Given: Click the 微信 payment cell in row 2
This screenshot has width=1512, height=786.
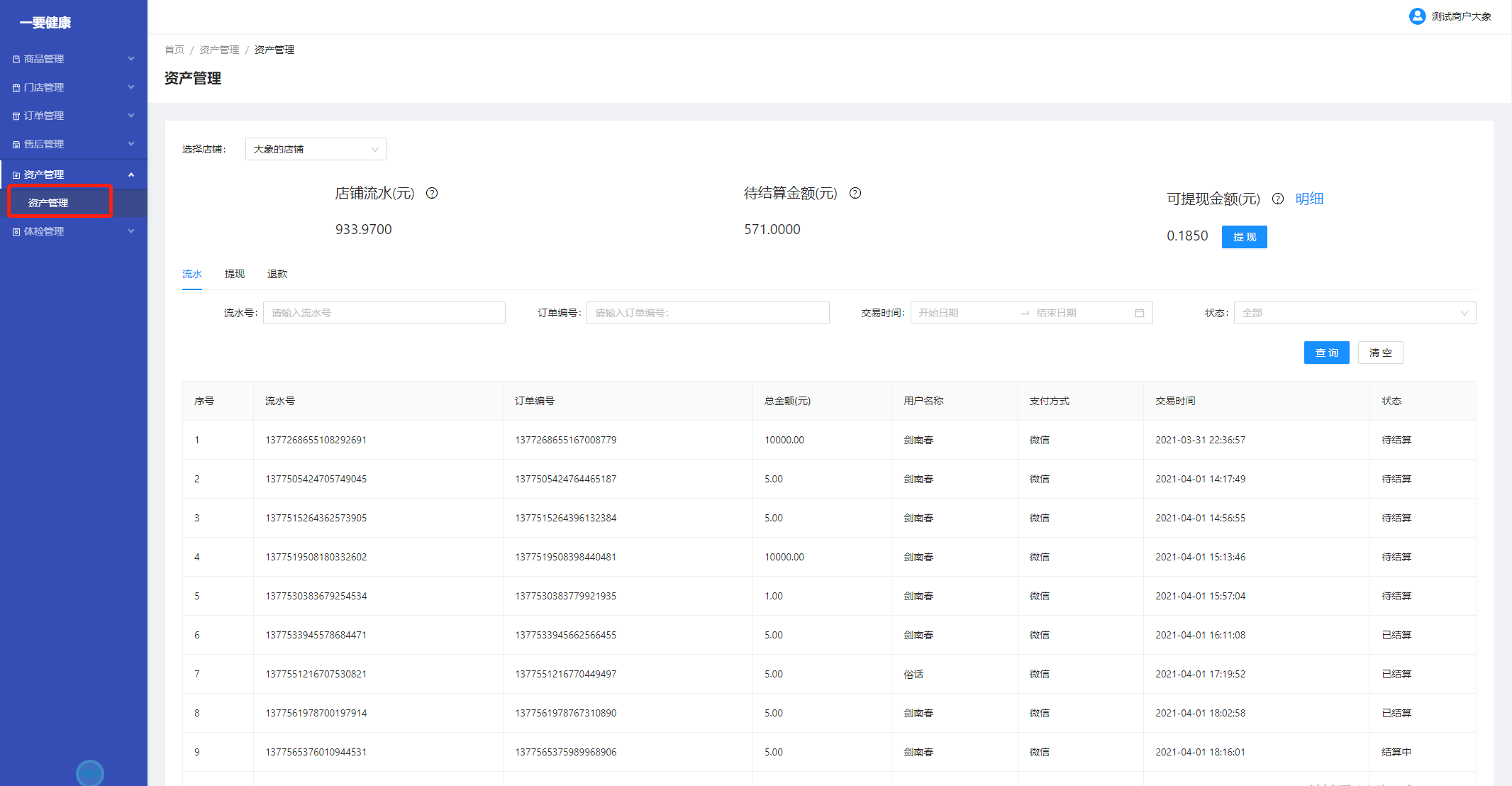Looking at the screenshot, I should [x=1040, y=479].
